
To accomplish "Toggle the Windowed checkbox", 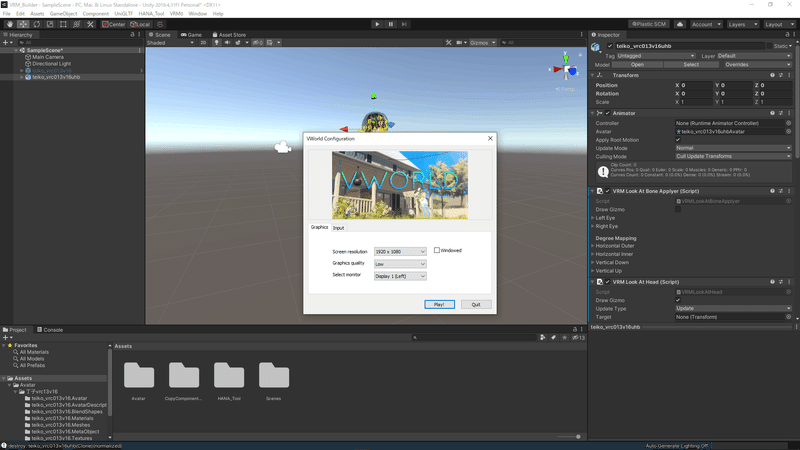I will [x=437, y=250].
